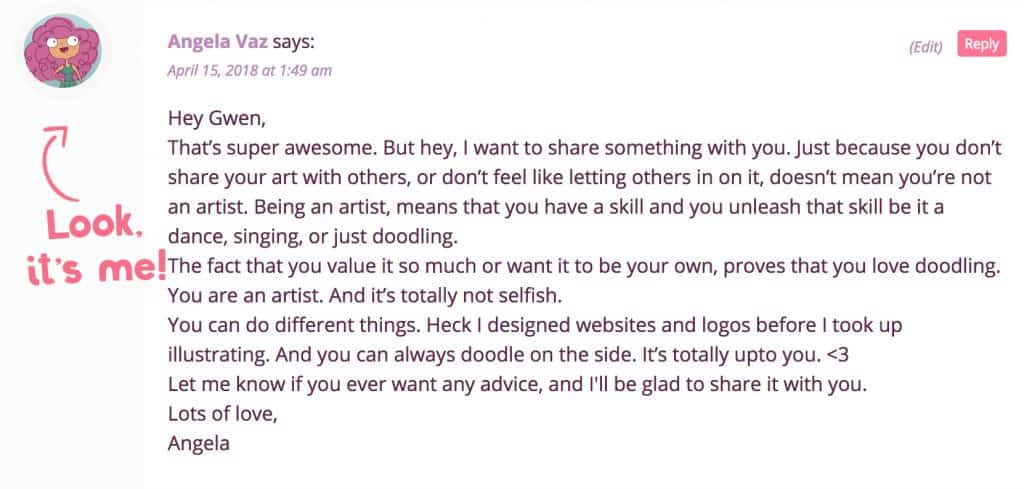Viewport: 1024px width, 489px height.
Task: Click the text "dance, singing, or just doodling."
Action: click(313, 237)
